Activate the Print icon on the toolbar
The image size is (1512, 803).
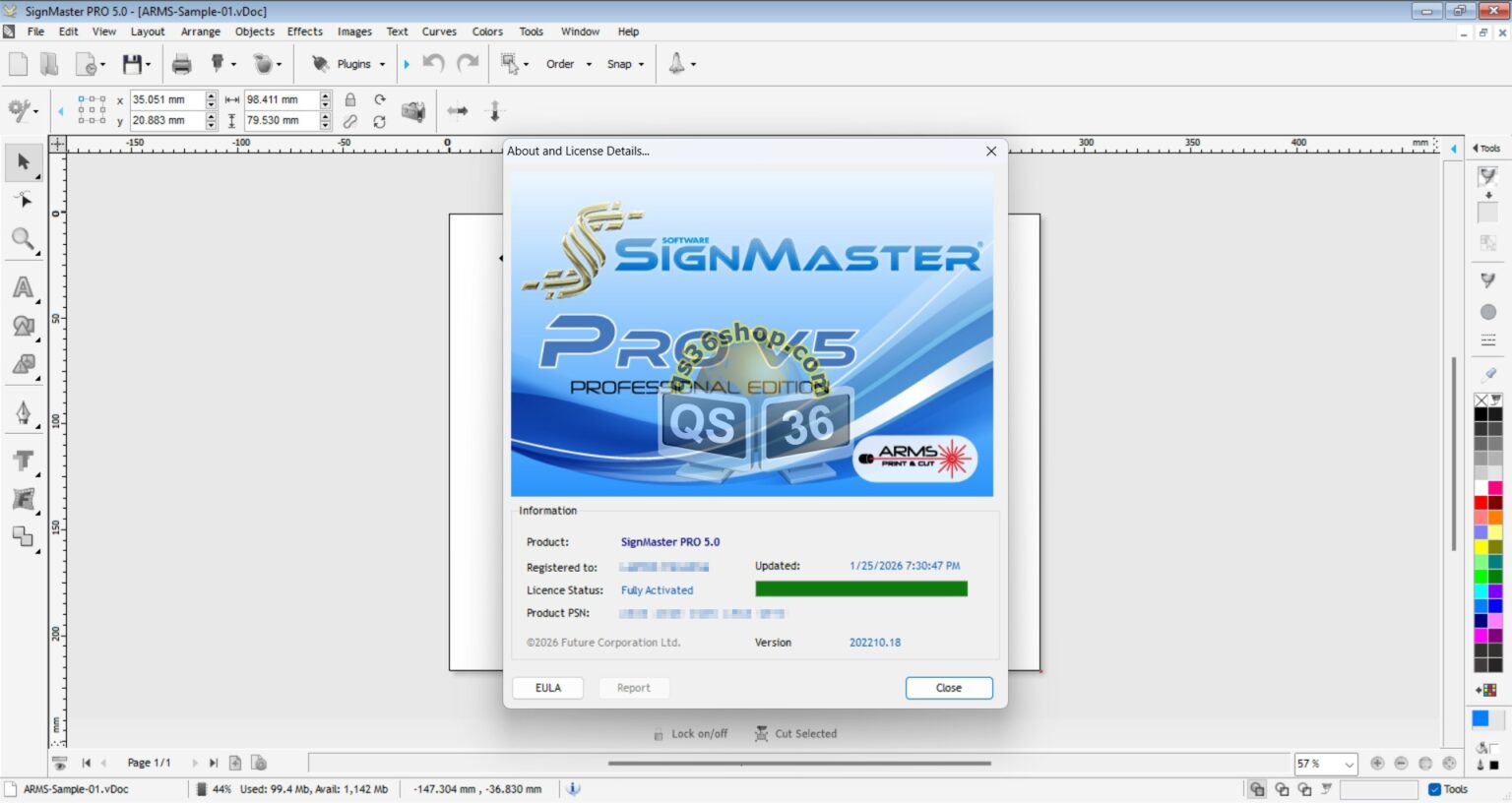181,63
